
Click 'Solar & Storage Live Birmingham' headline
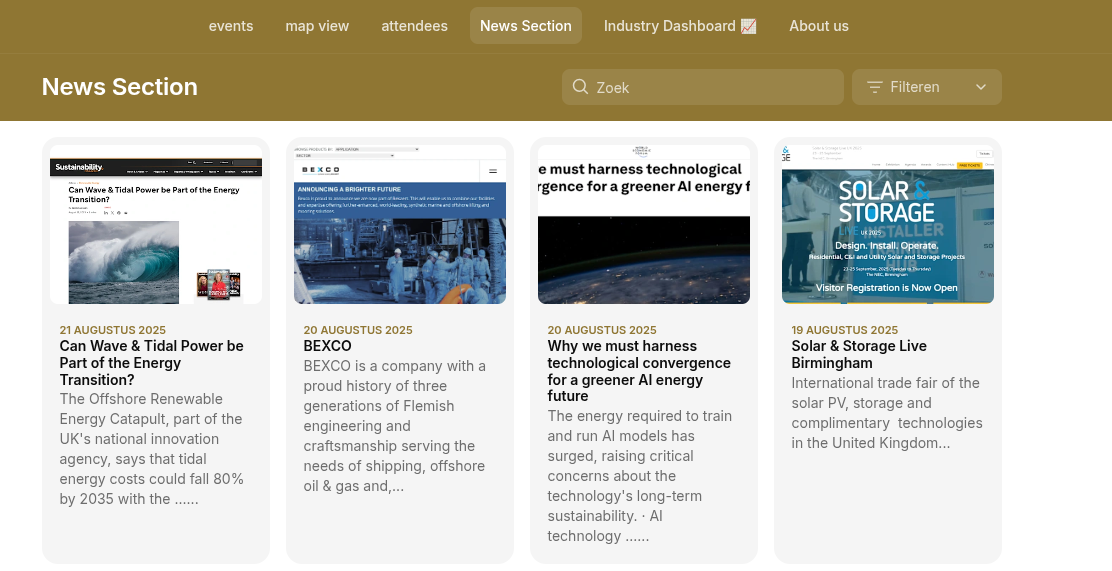point(859,355)
